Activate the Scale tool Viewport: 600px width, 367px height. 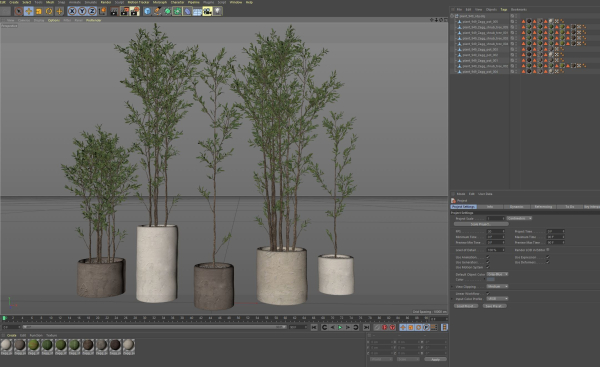[39, 11]
